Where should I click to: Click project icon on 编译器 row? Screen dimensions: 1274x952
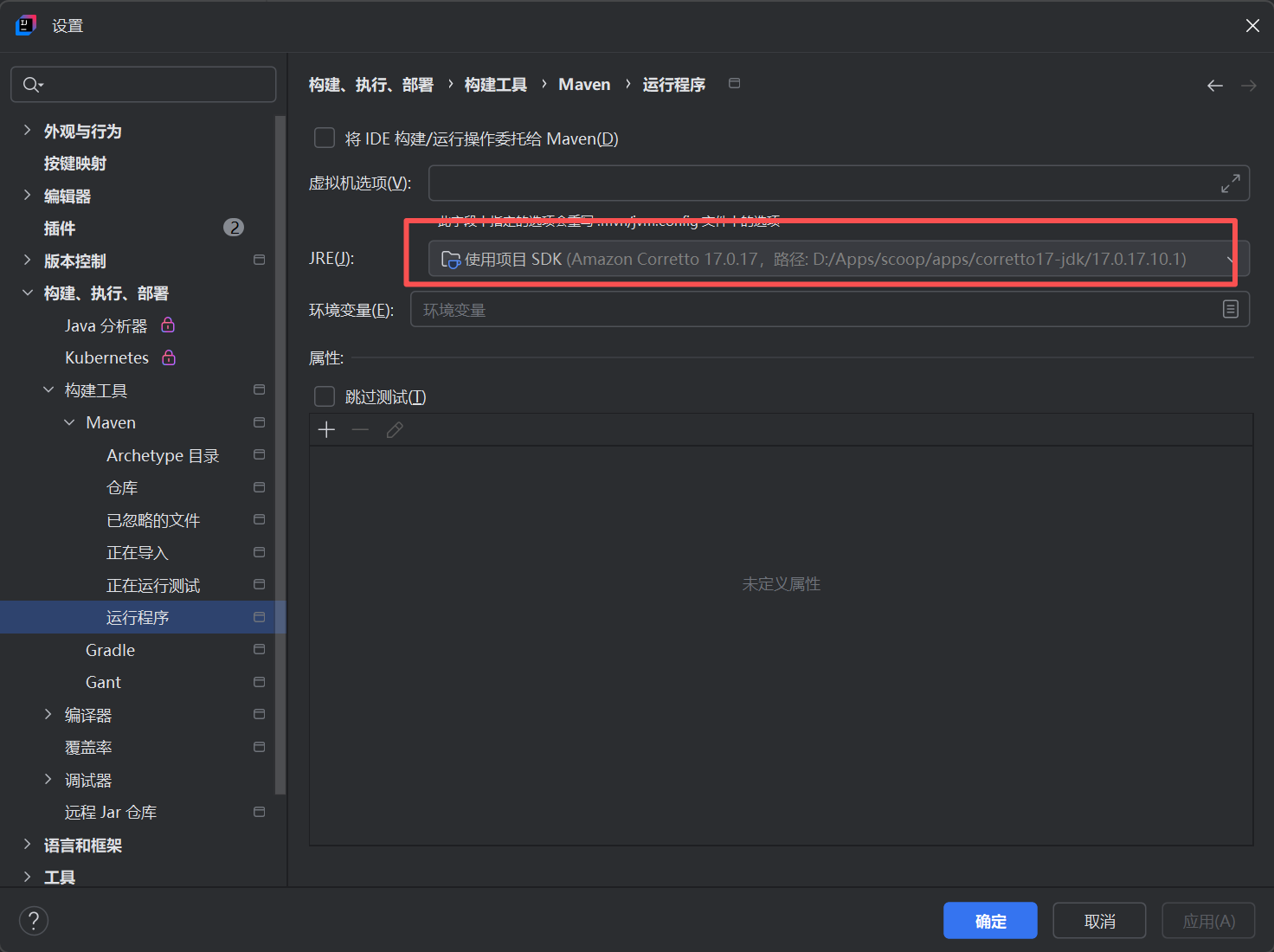tap(259, 714)
